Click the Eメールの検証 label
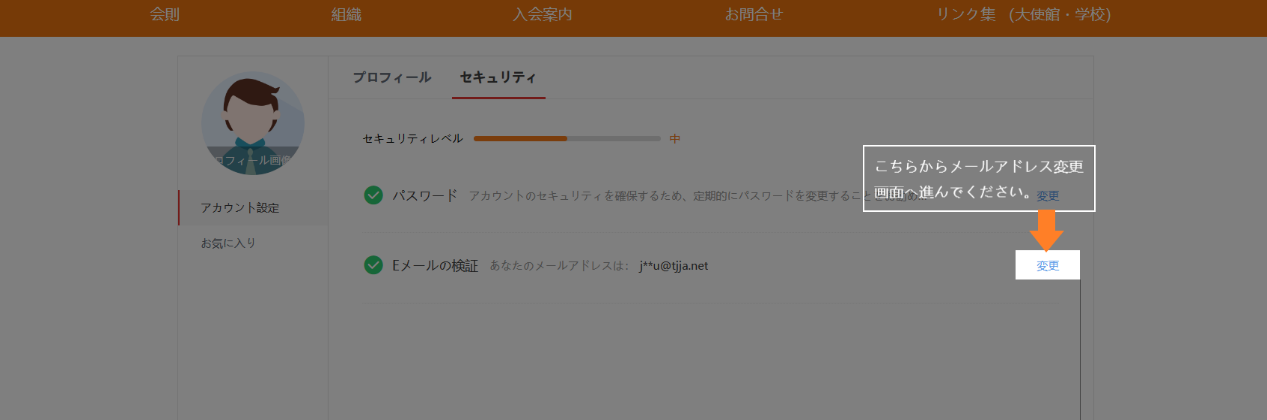1267x420 pixels. (435, 266)
